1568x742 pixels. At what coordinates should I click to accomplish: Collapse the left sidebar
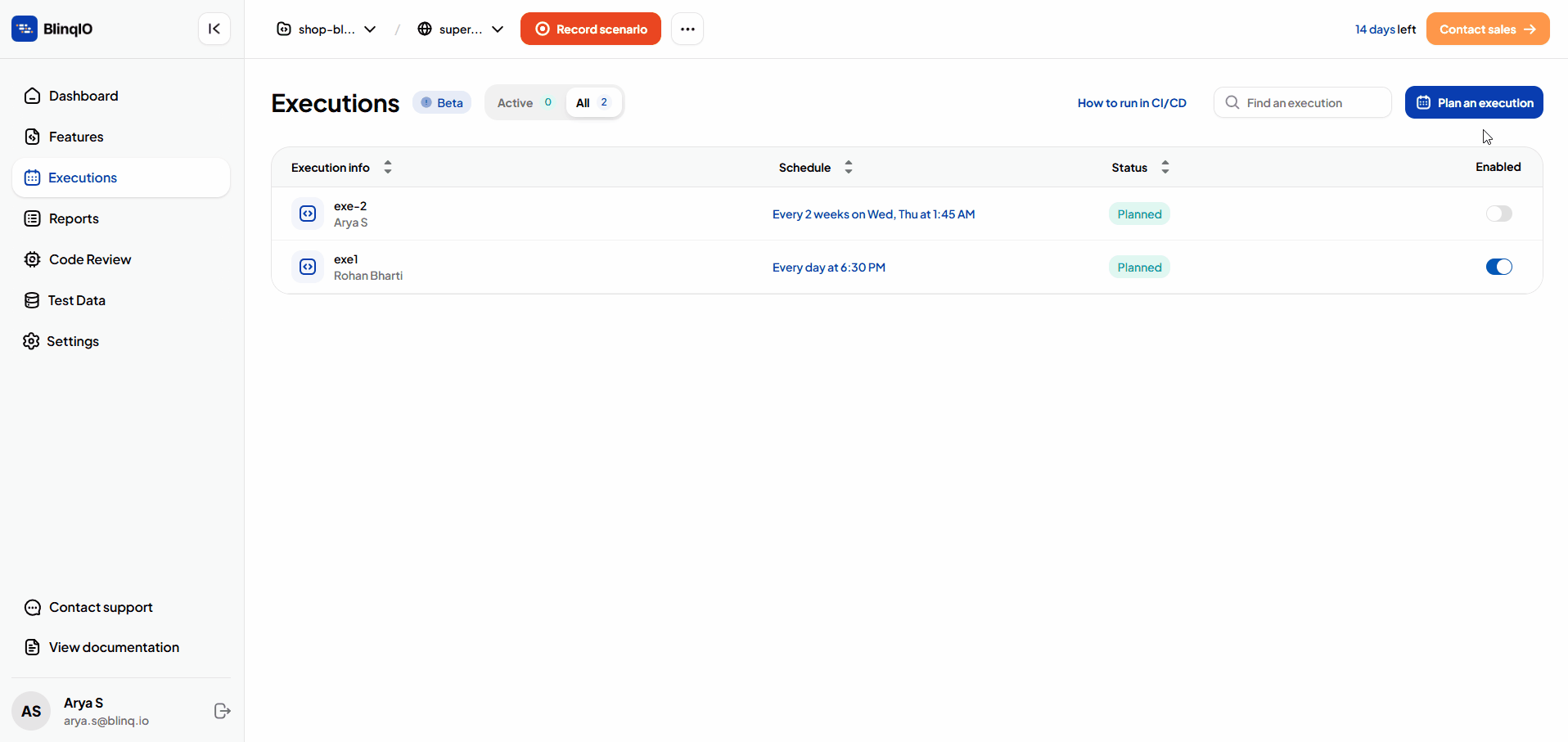pyautogui.click(x=214, y=29)
